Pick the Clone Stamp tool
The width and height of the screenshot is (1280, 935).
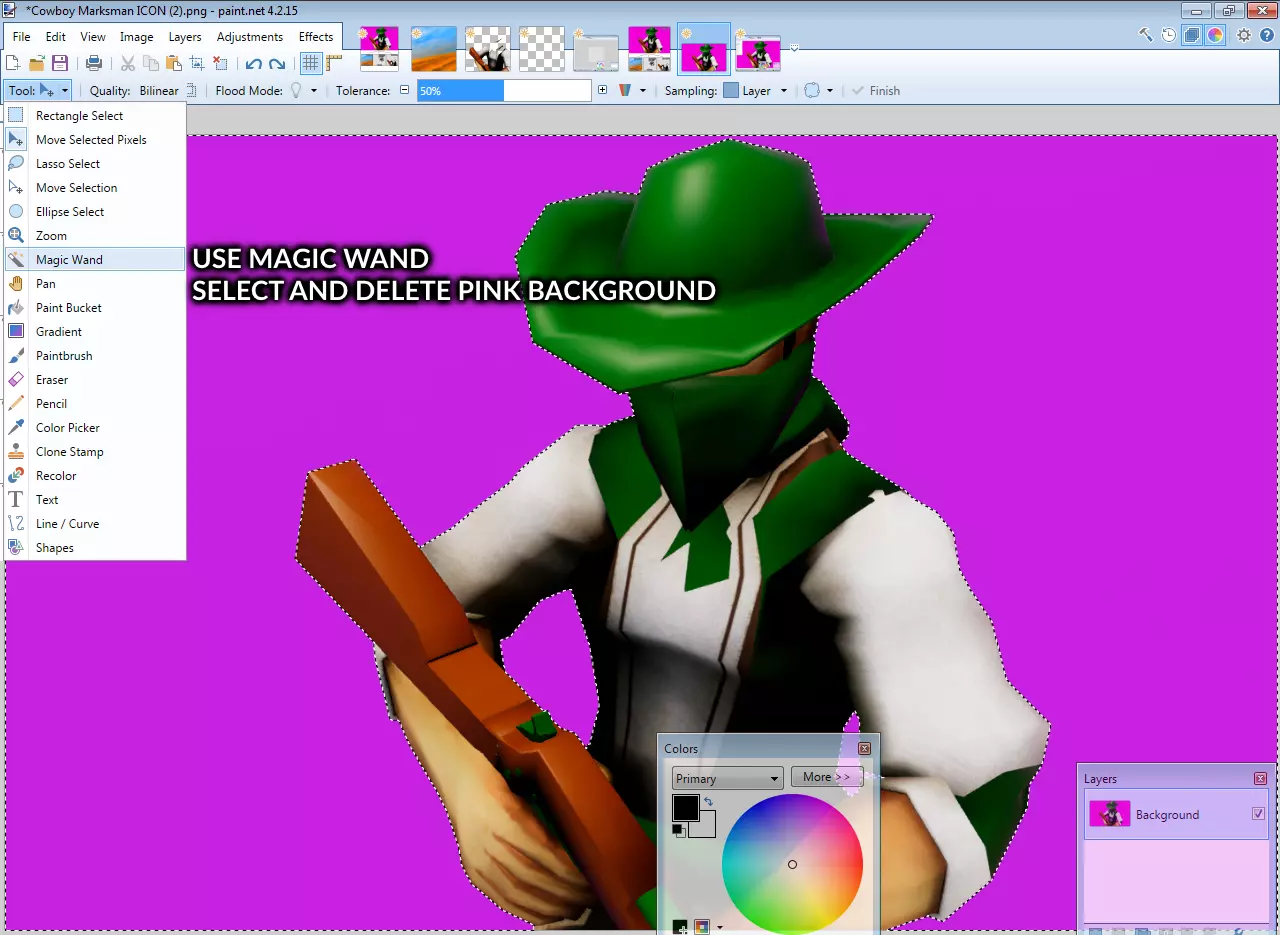click(95, 452)
